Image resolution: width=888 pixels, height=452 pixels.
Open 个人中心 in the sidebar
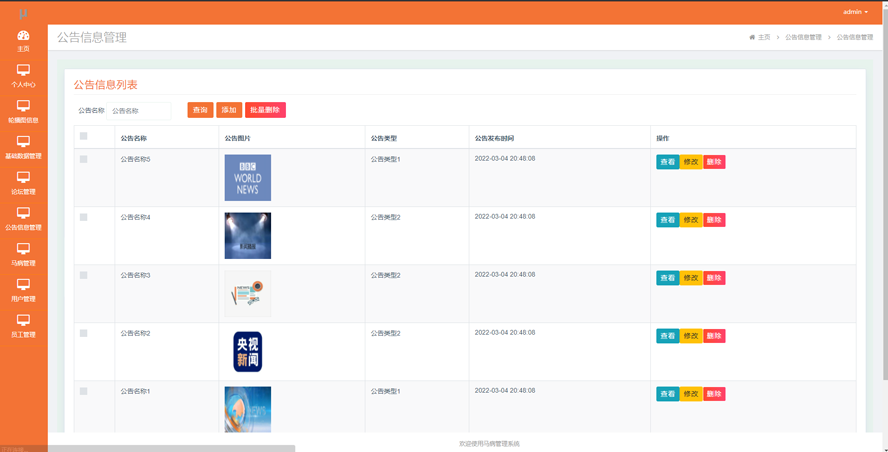[23, 77]
